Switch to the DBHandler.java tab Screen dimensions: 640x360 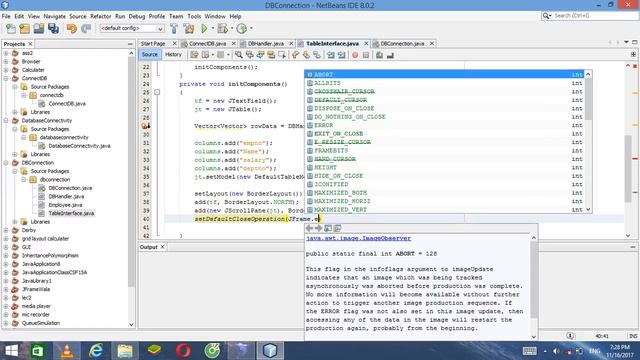(x=265, y=44)
